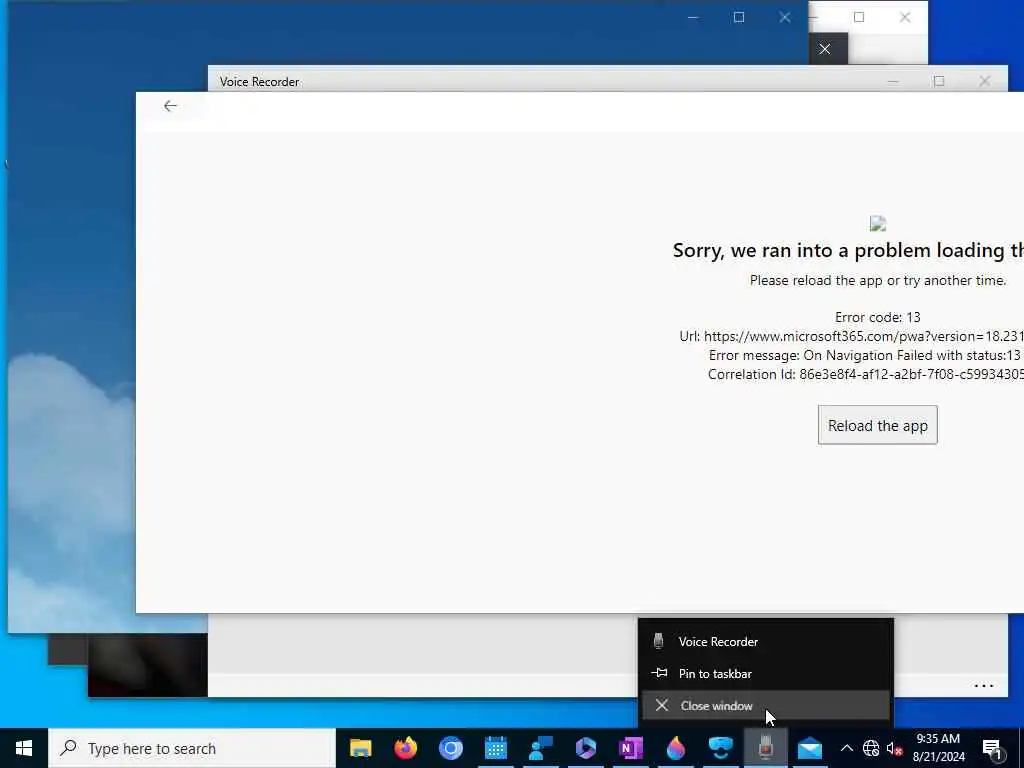Open the Voice Recorder three-dots menu
This screenshot has height=768, width=1024.
(x=984, y=686)
